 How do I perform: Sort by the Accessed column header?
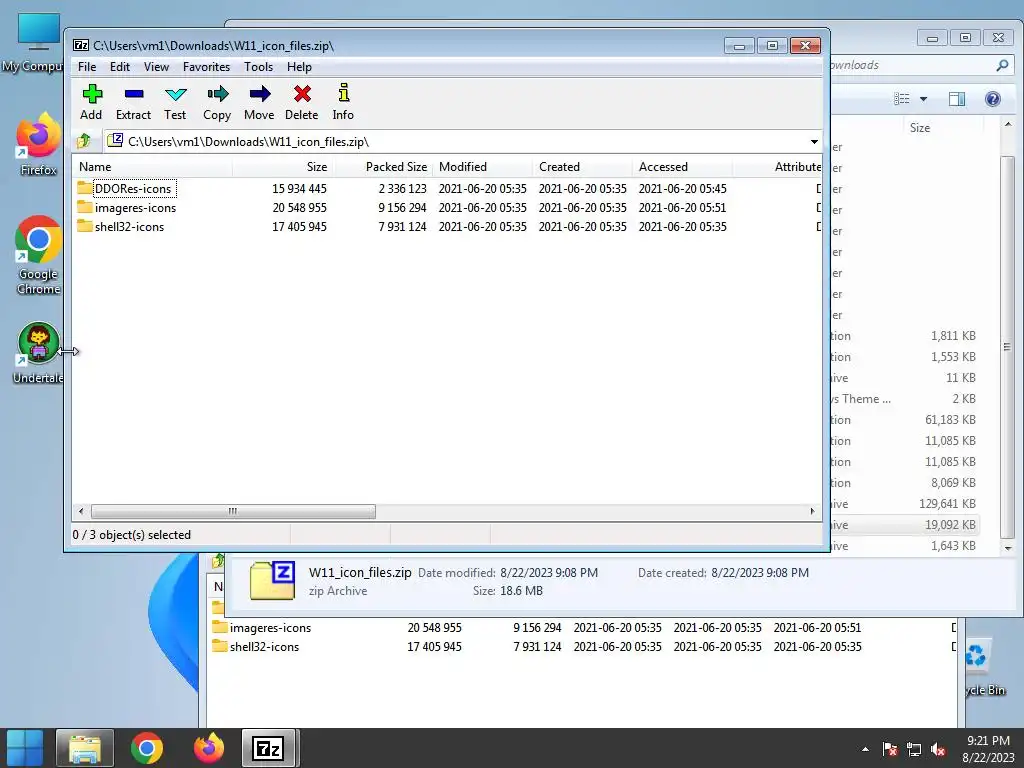click(x=682, y=167)
